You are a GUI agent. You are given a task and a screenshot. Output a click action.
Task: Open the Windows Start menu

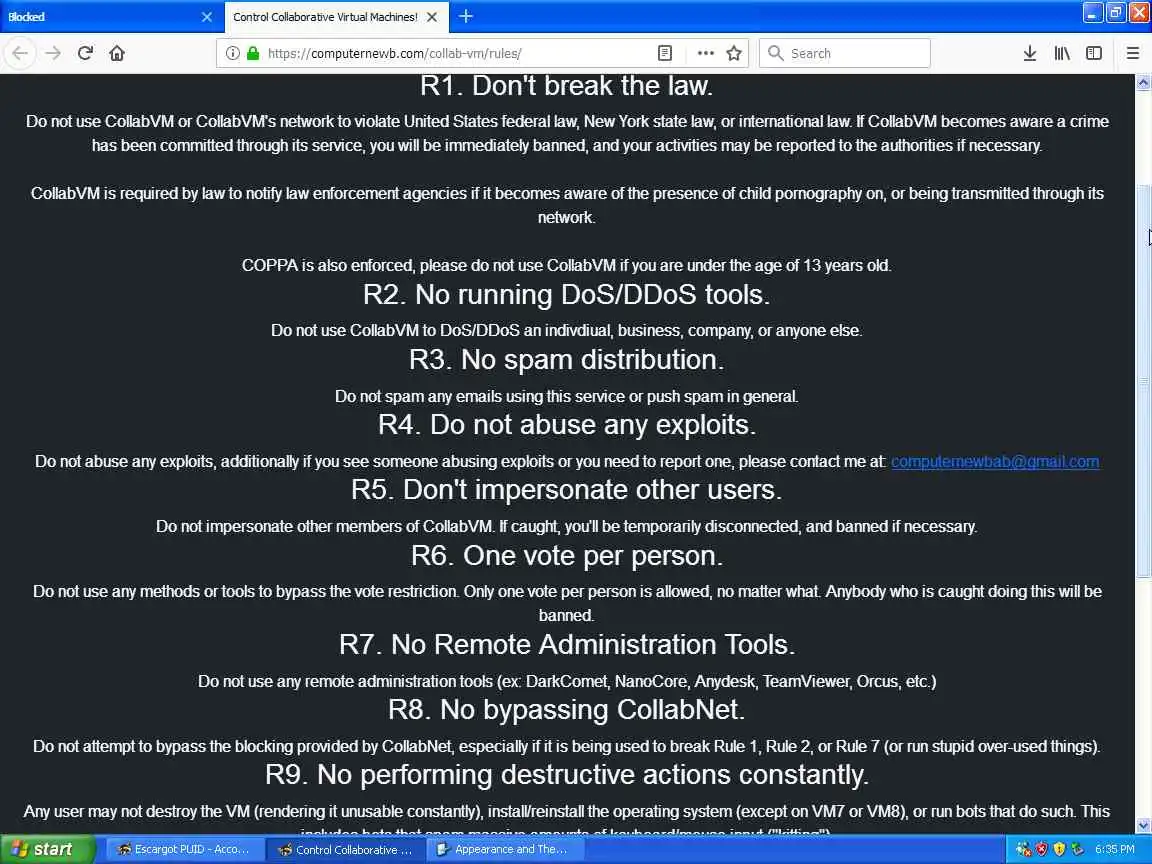pyautogui.click(x=47, y=849)
